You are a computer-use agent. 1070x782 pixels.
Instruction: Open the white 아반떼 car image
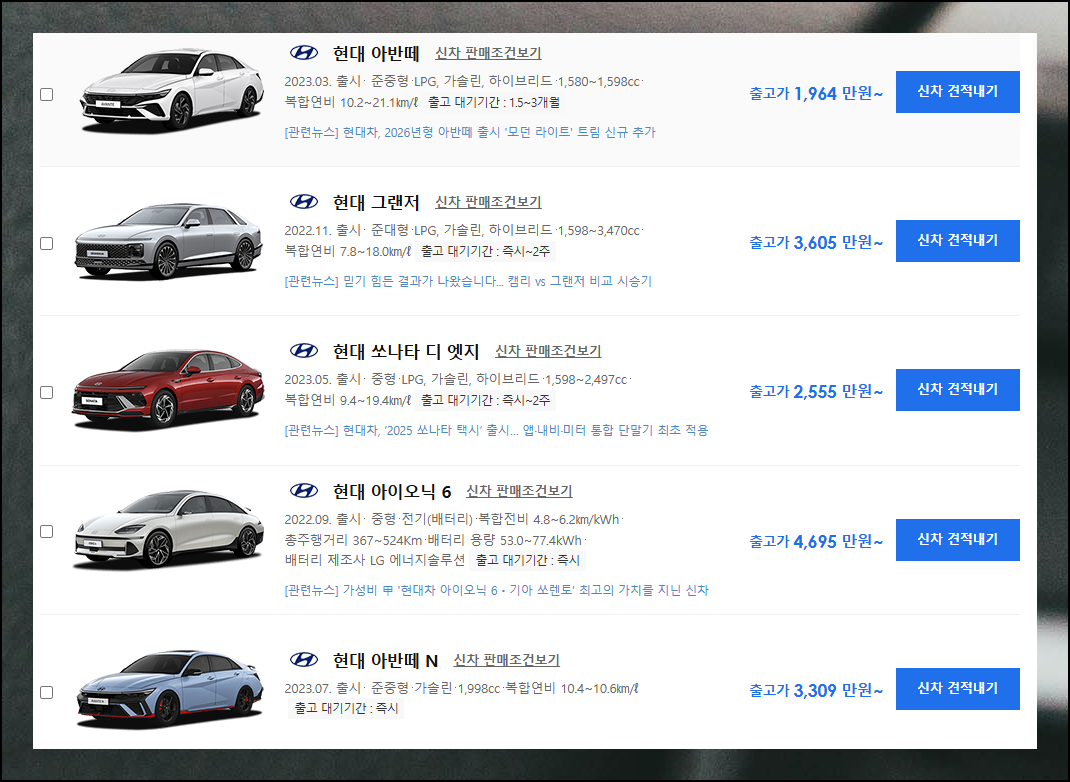pos(171,90)
